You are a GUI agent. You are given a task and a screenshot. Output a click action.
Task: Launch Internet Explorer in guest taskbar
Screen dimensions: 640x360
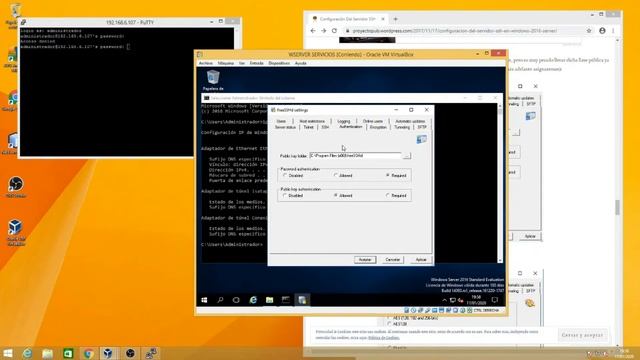click(253, 300)
